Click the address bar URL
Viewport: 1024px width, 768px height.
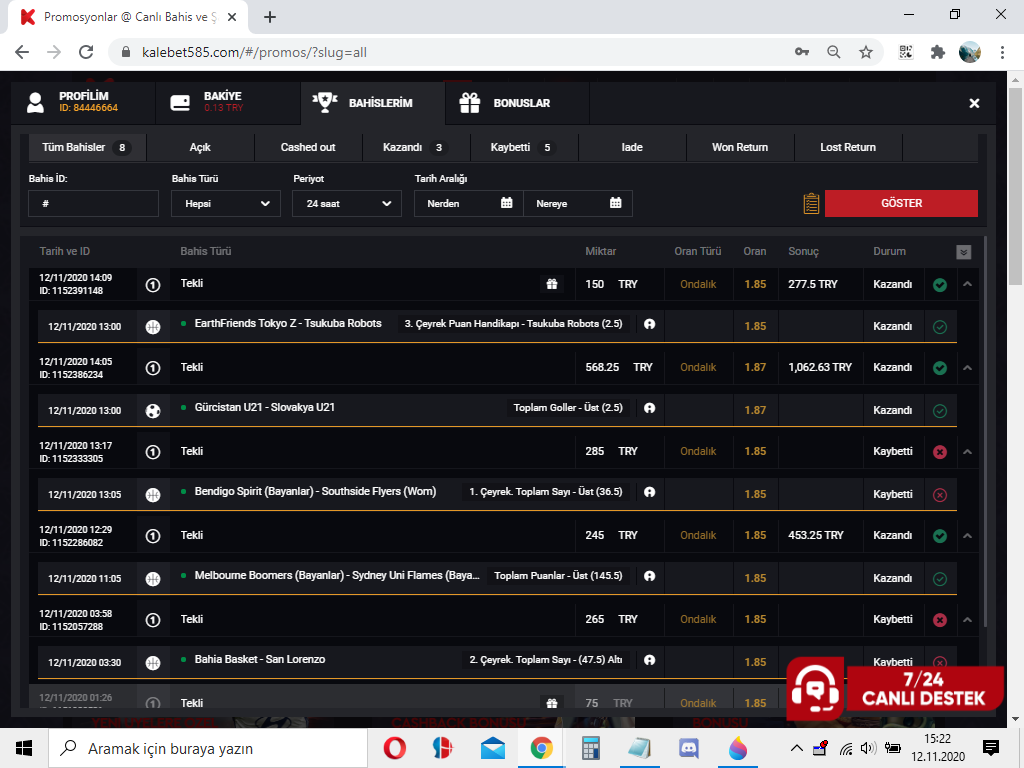coord(254,52)
